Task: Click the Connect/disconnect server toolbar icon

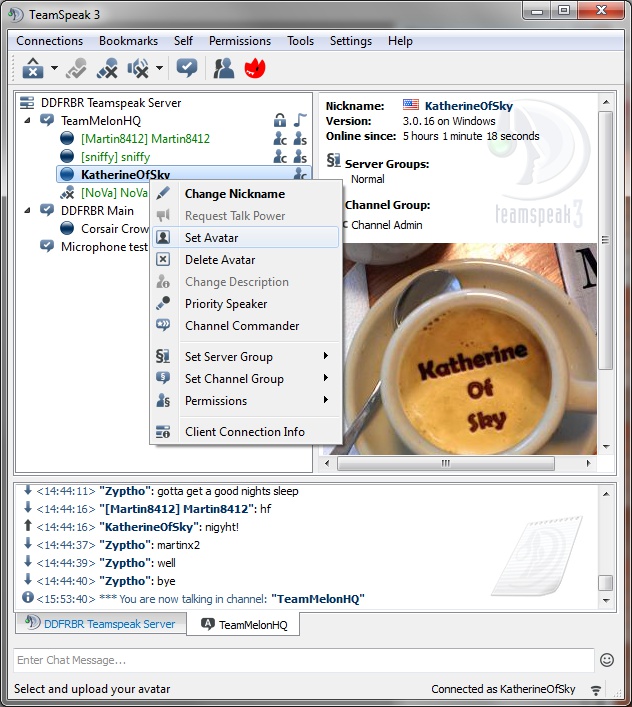Action: tap(33, 69)
